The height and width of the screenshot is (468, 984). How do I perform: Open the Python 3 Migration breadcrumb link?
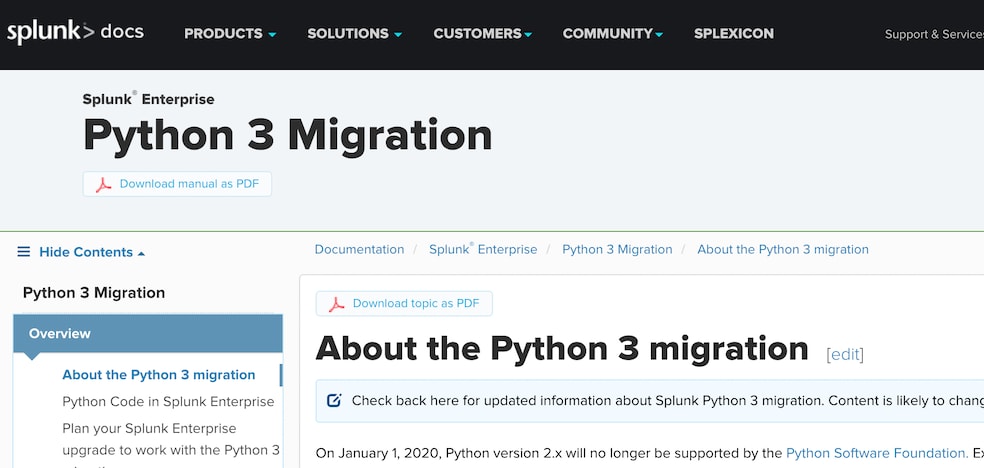[x=617, y=249]
